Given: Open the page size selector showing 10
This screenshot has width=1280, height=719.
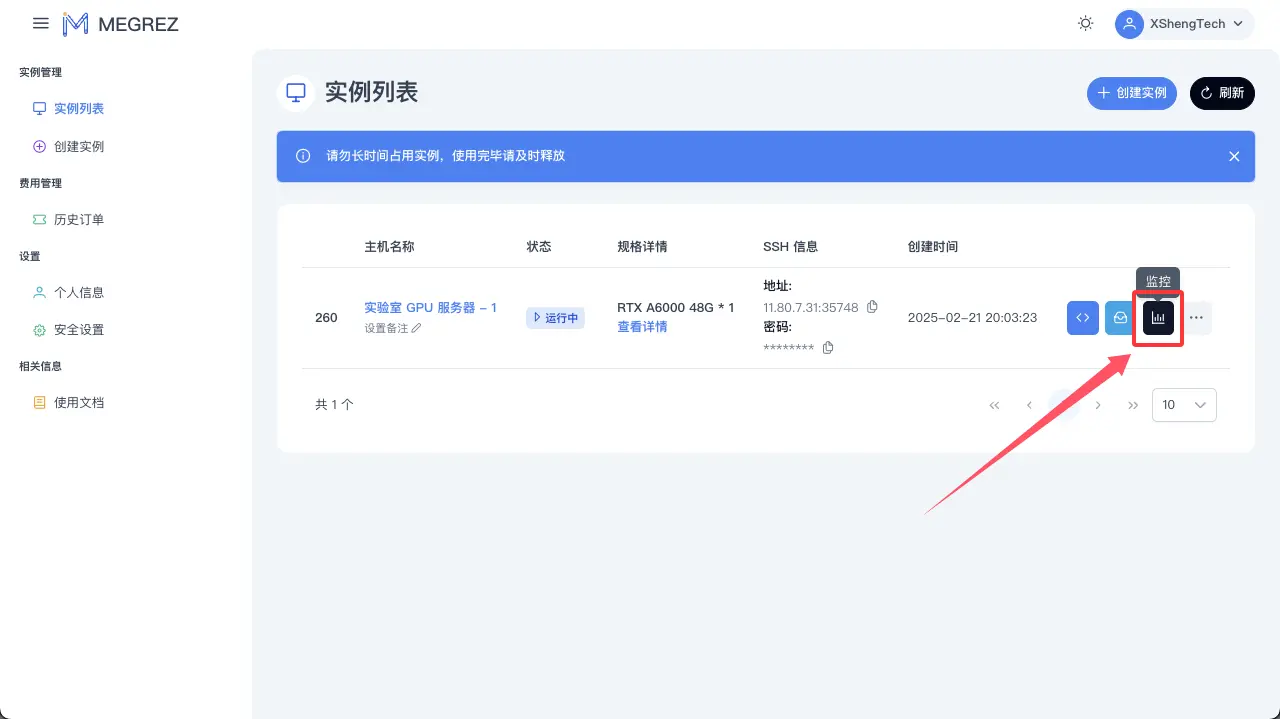Looking at the screenshot, I should tap(1184, 405).
